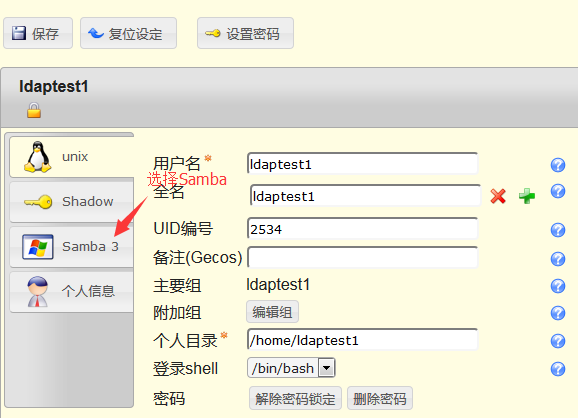Screen dimensions: 578x418
Task: Click the 复位设定 reset button
Action: 128,33
